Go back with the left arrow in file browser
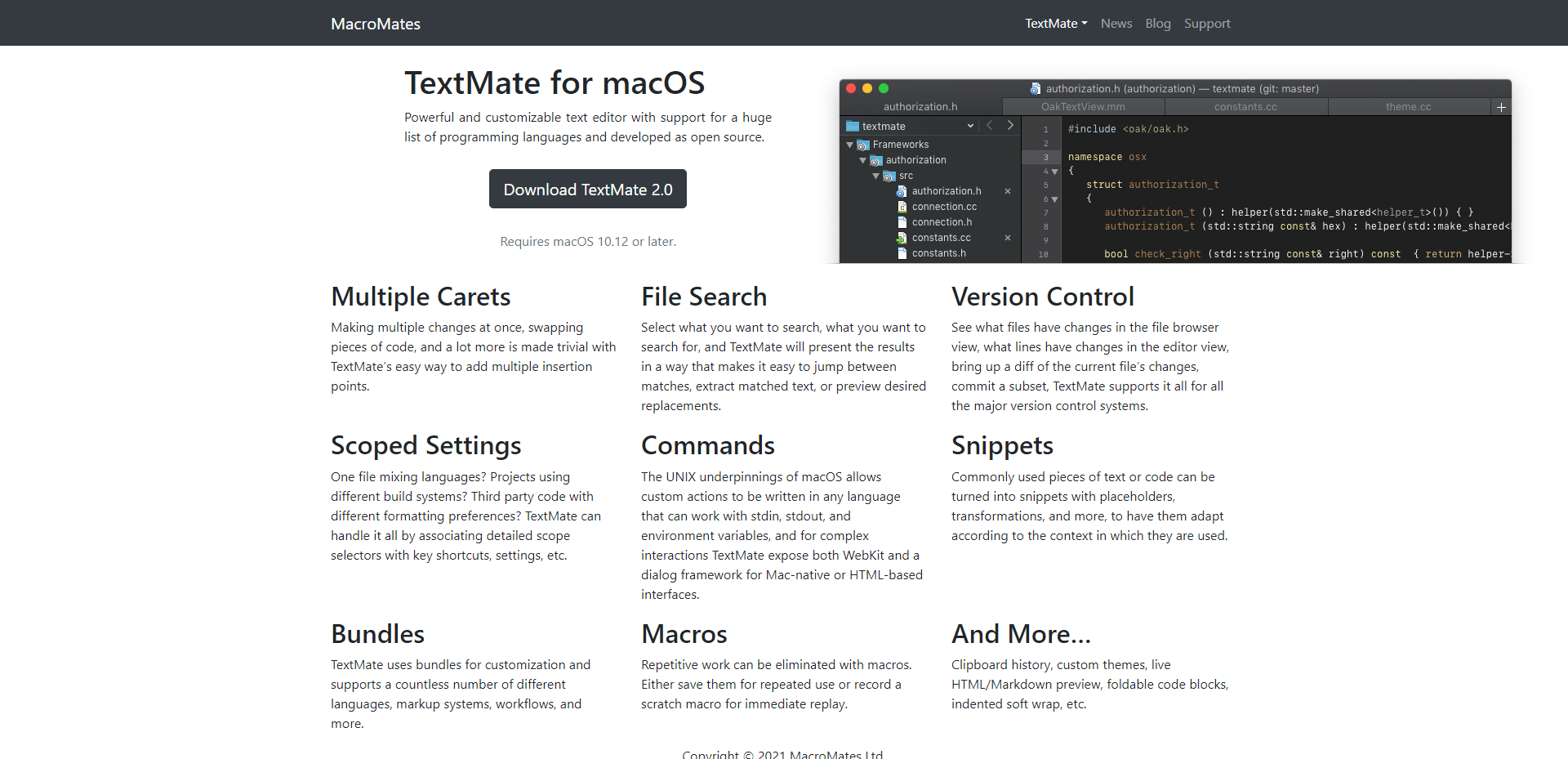This screenshot has width=1568, height=759. 990,126
